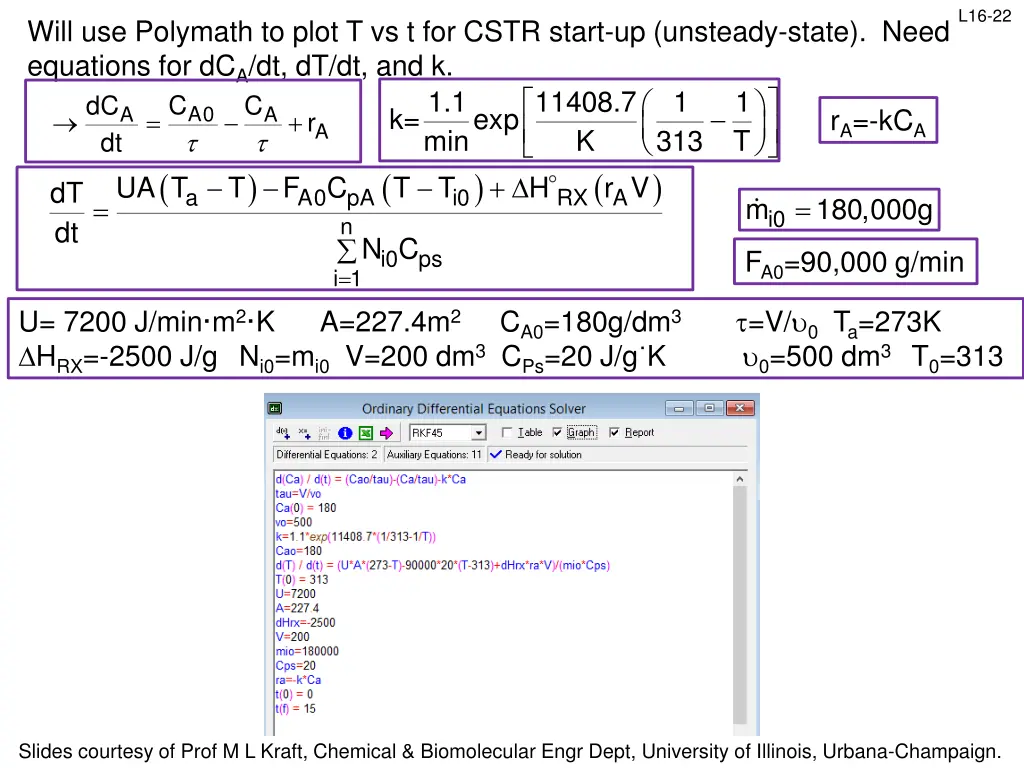
Task: Open the blue information icon
Action: 345,433
